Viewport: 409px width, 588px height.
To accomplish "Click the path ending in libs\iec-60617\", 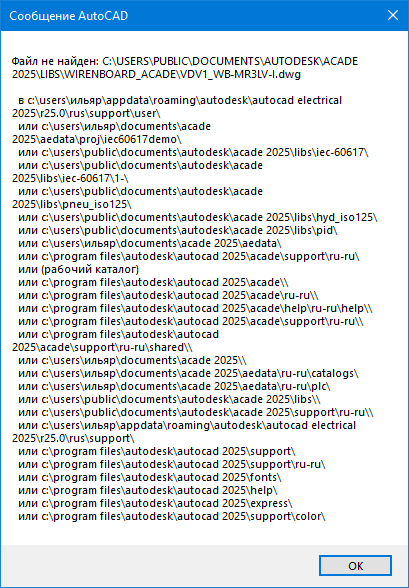I will (x=193, y=152).
